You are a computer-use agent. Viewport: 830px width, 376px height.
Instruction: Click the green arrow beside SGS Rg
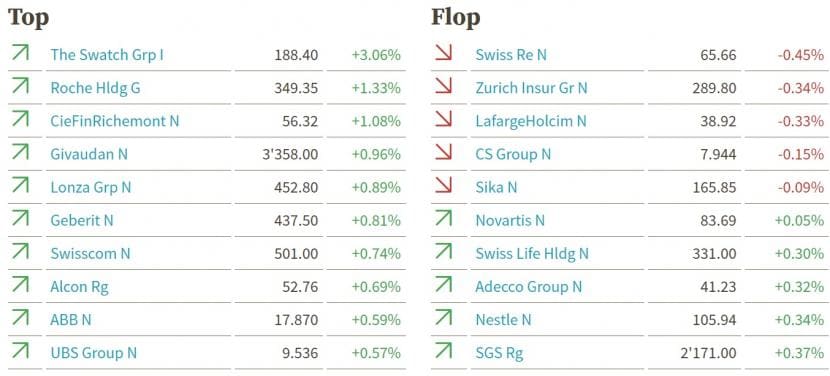[444, 351]
